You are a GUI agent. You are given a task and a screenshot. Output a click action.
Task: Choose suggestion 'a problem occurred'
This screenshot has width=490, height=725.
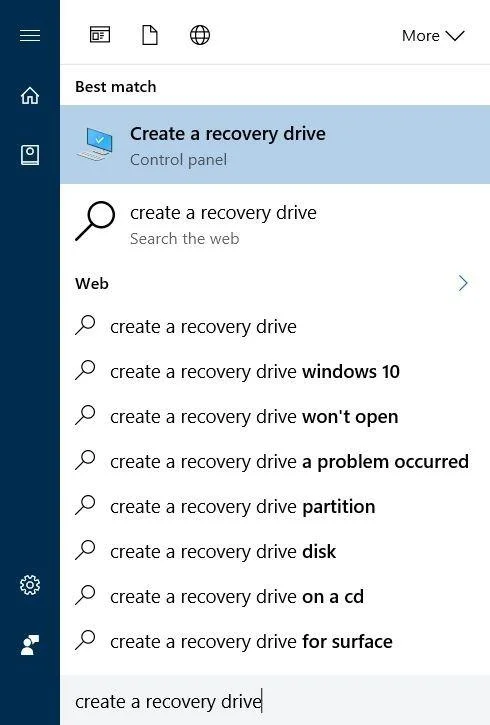(275, 461)
